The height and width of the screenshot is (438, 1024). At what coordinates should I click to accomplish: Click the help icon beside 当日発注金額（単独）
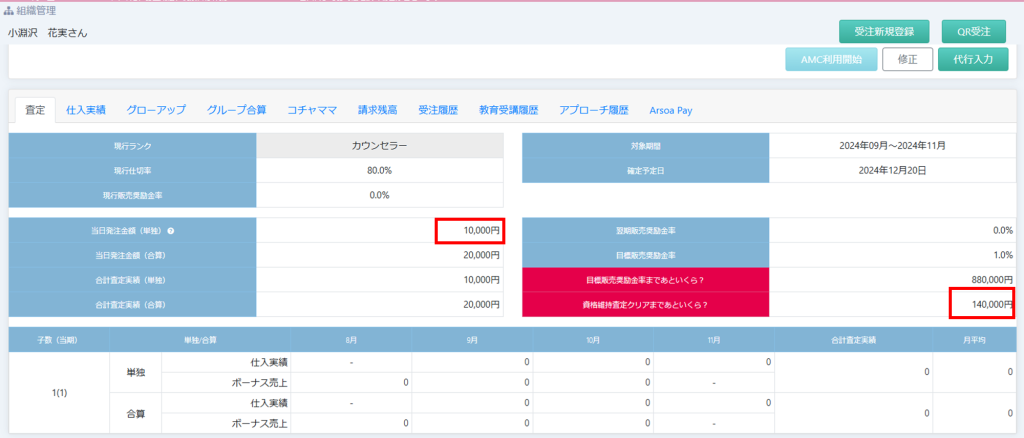pos(171,231)
